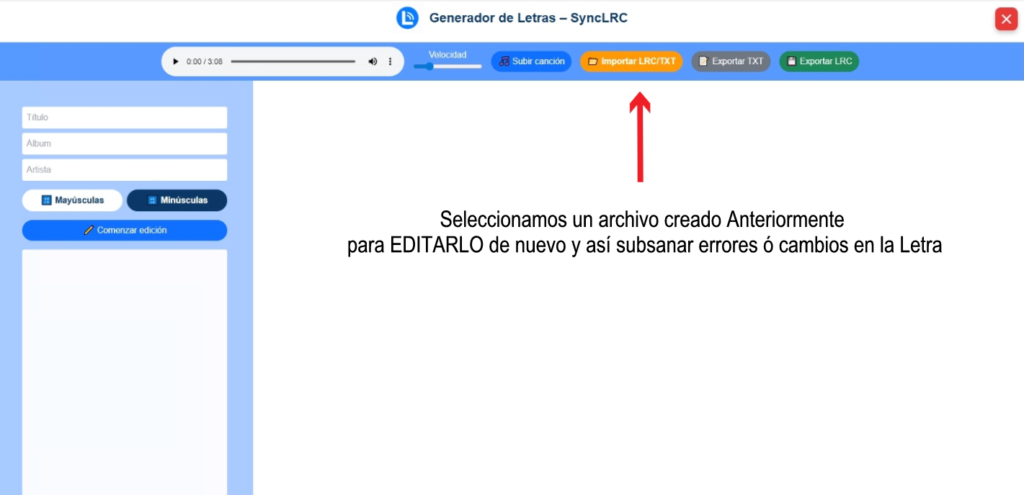Screen dimensions: 1024x495
Task: Open the audio player three-dot menu
Action: coord(390,62)
